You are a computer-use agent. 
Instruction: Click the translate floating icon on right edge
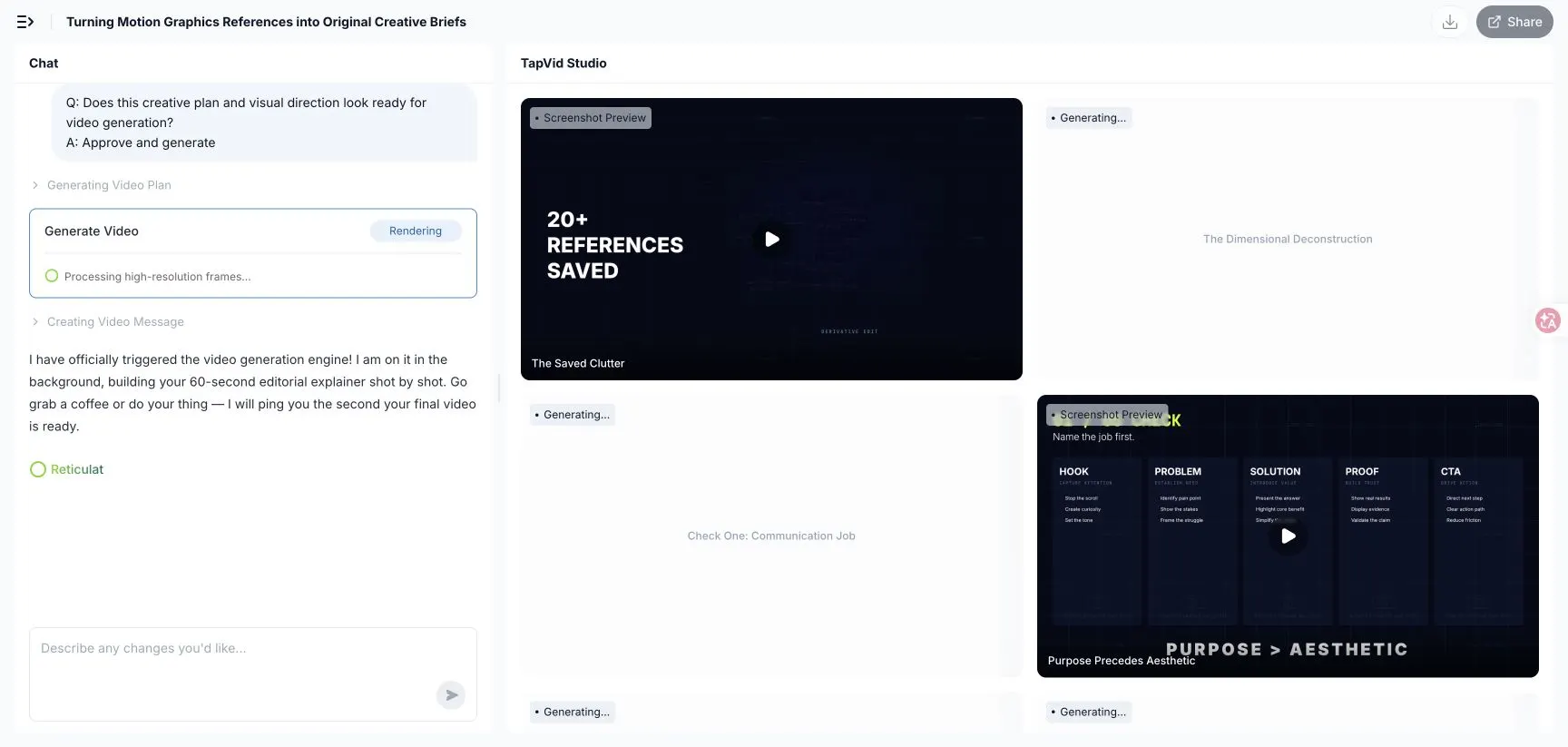click(1548, 320)
